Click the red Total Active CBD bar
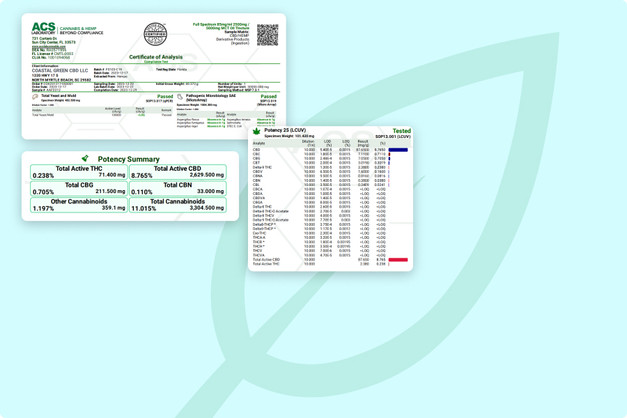This screenshot has width=627, height=418. click(x=398, y=260)
